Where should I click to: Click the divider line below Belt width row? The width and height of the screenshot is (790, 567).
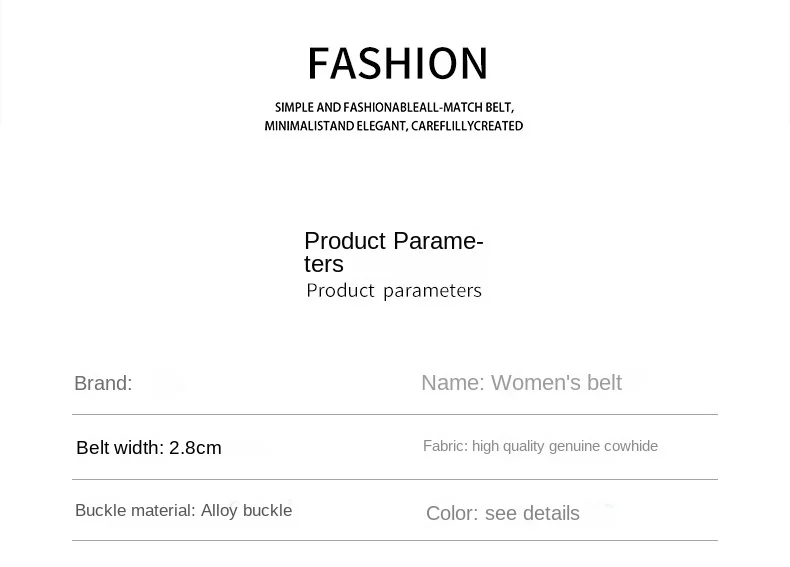point(394,479)
